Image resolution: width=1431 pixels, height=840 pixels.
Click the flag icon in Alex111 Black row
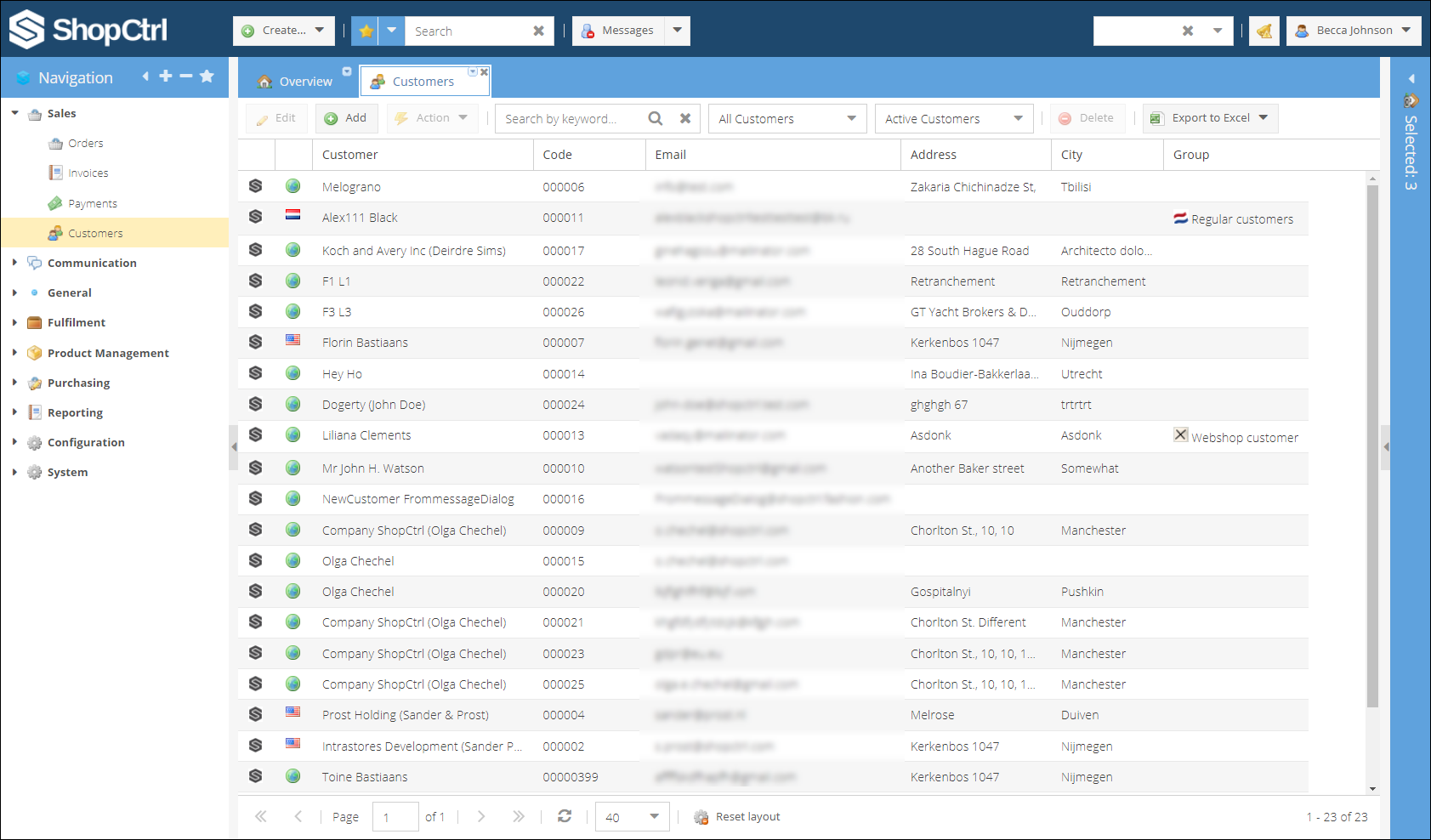coord(293,215)
